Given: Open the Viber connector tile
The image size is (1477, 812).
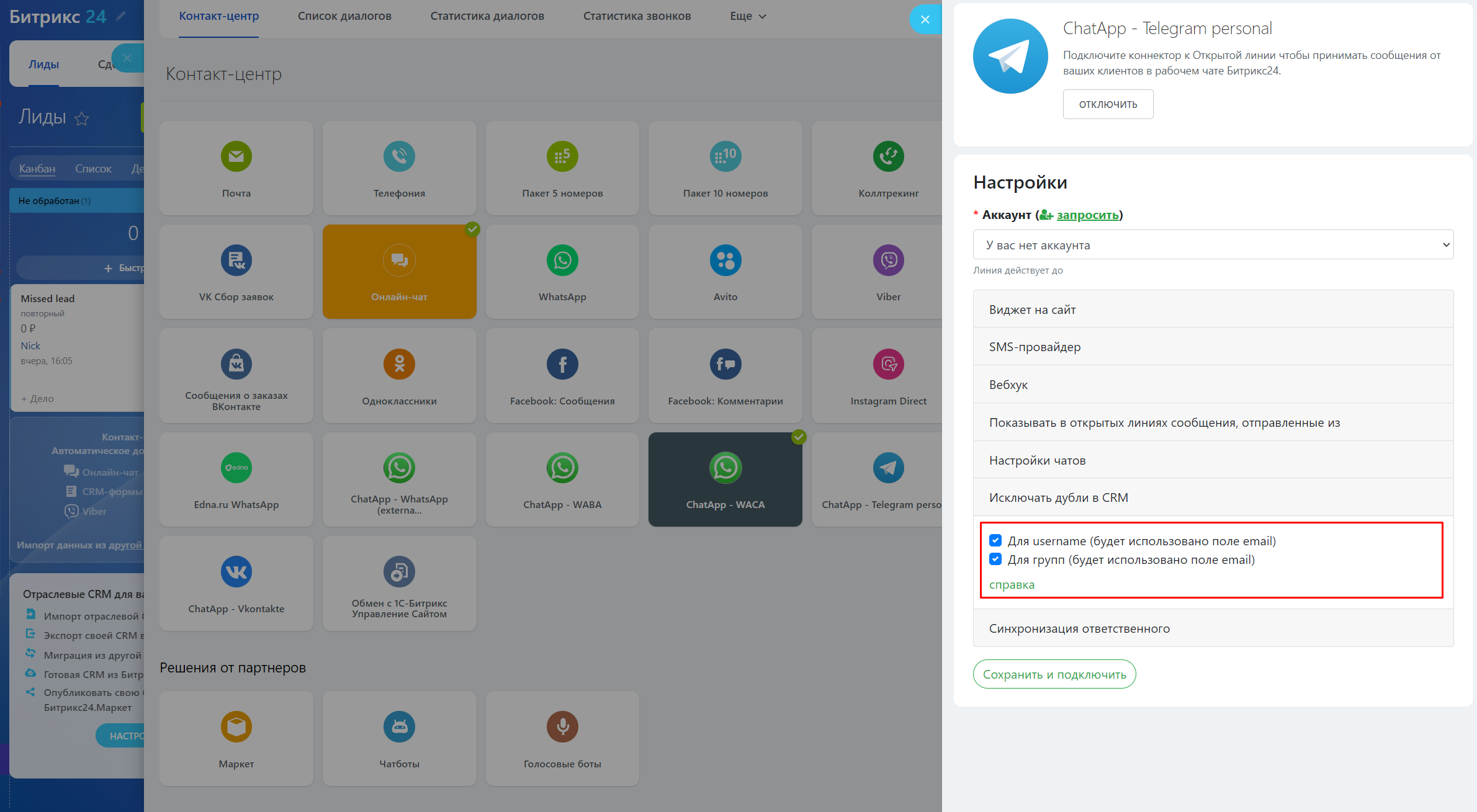Looking at the screenshot, I should point(887,272).
